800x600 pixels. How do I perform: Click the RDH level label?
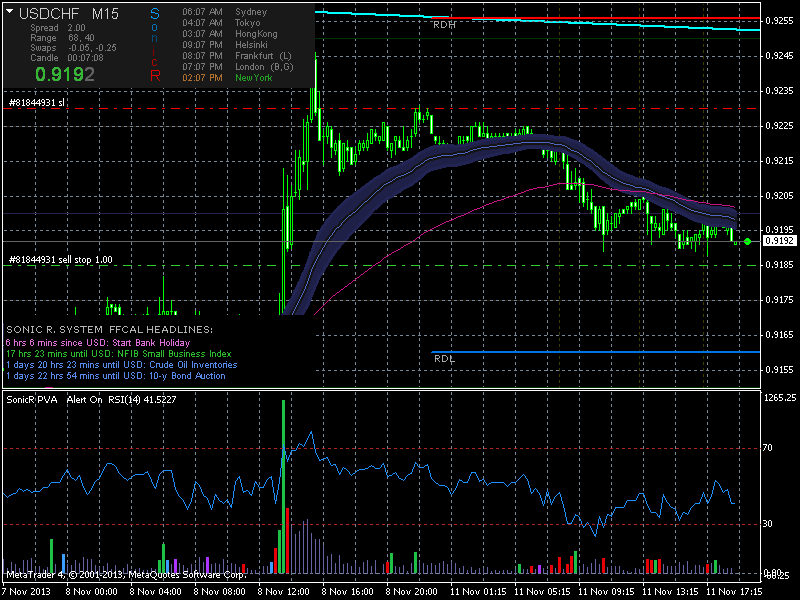(x=443, y=25)
